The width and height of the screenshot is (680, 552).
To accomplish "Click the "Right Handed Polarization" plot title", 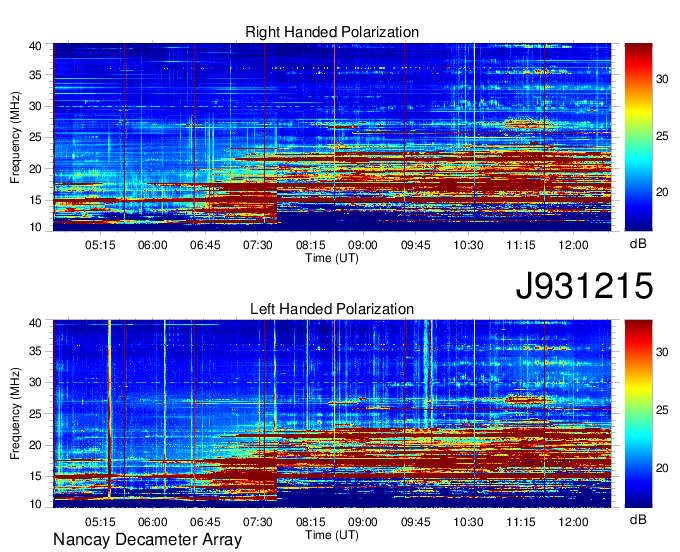I will point(332,32).
